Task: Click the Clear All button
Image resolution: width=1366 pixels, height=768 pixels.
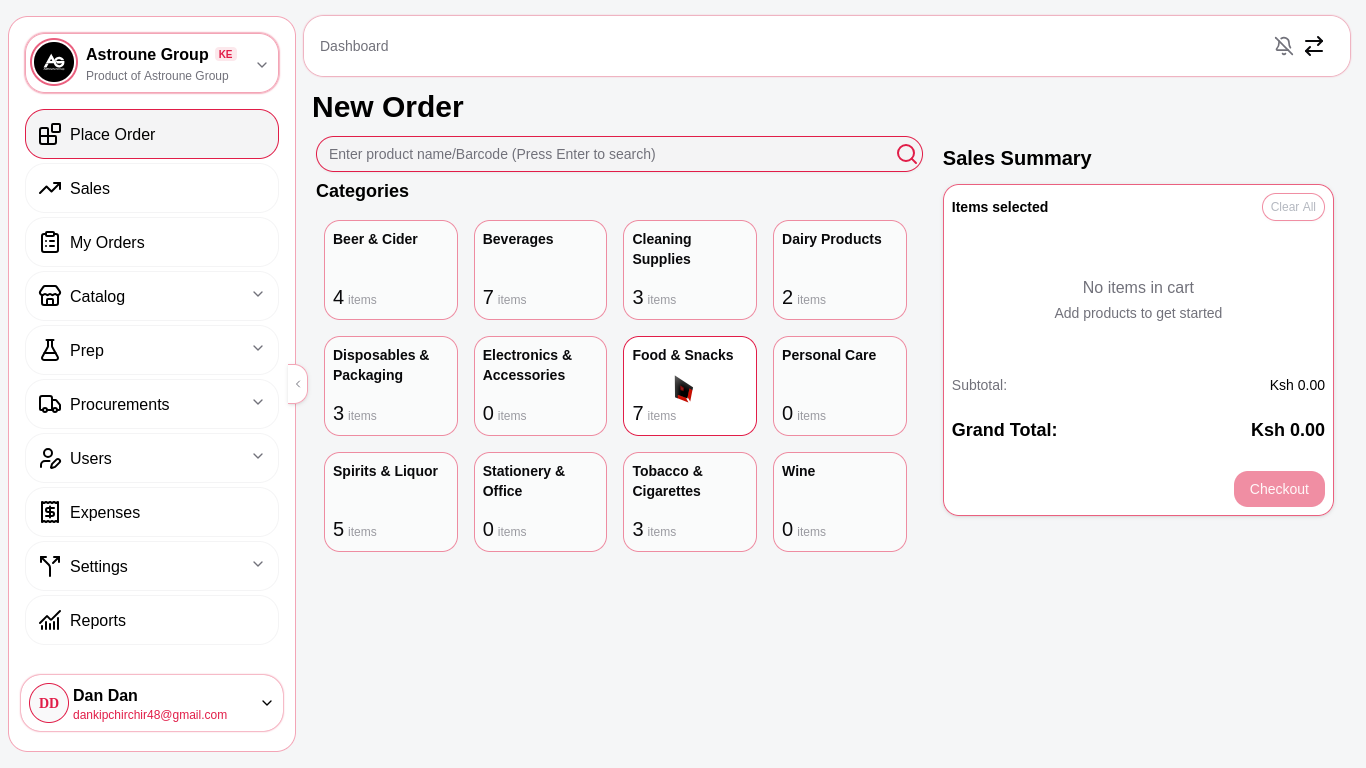Action: (1293, 207)
